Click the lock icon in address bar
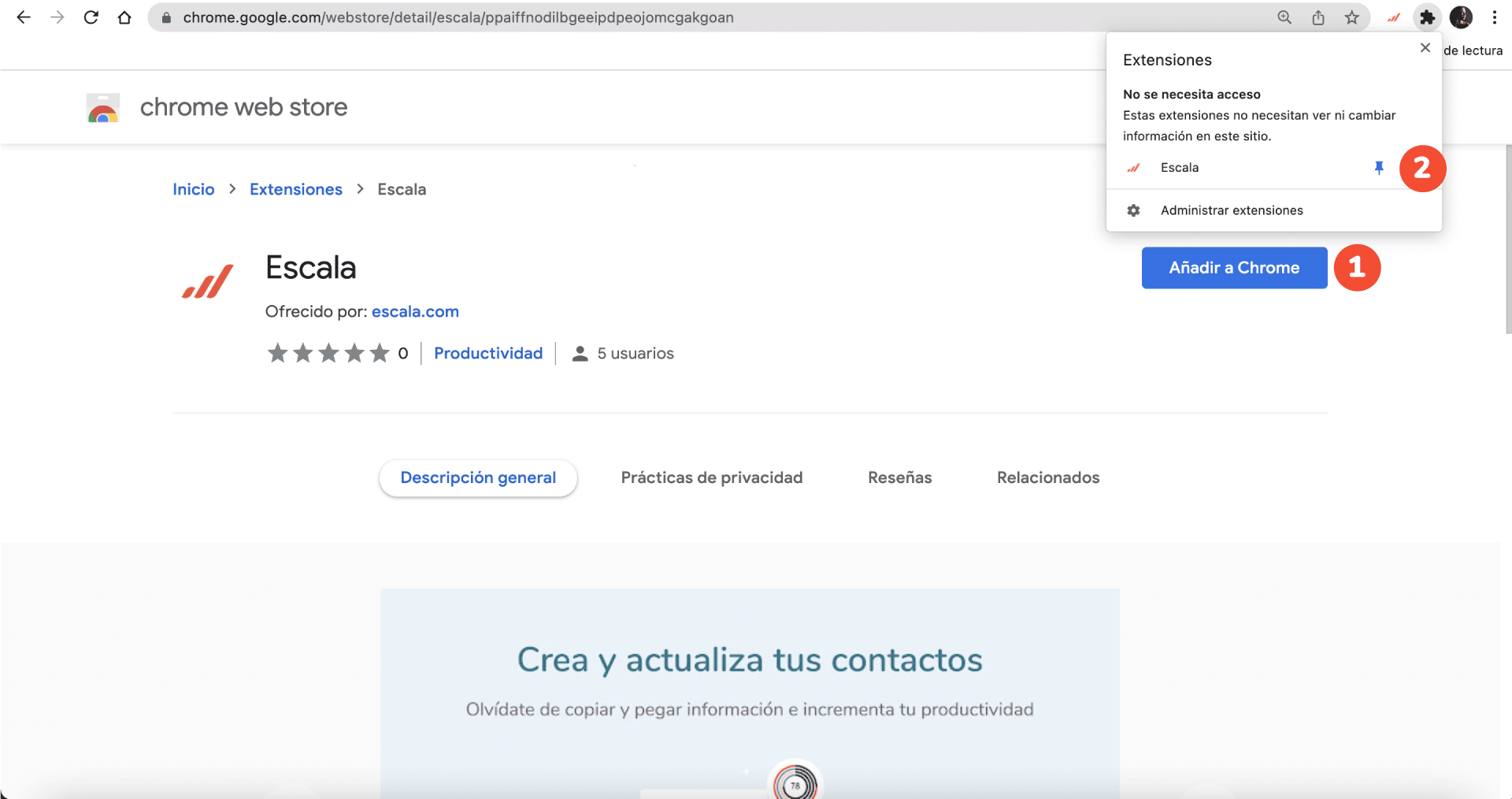This screenshot has height=799, width=1512. (166, 17)
